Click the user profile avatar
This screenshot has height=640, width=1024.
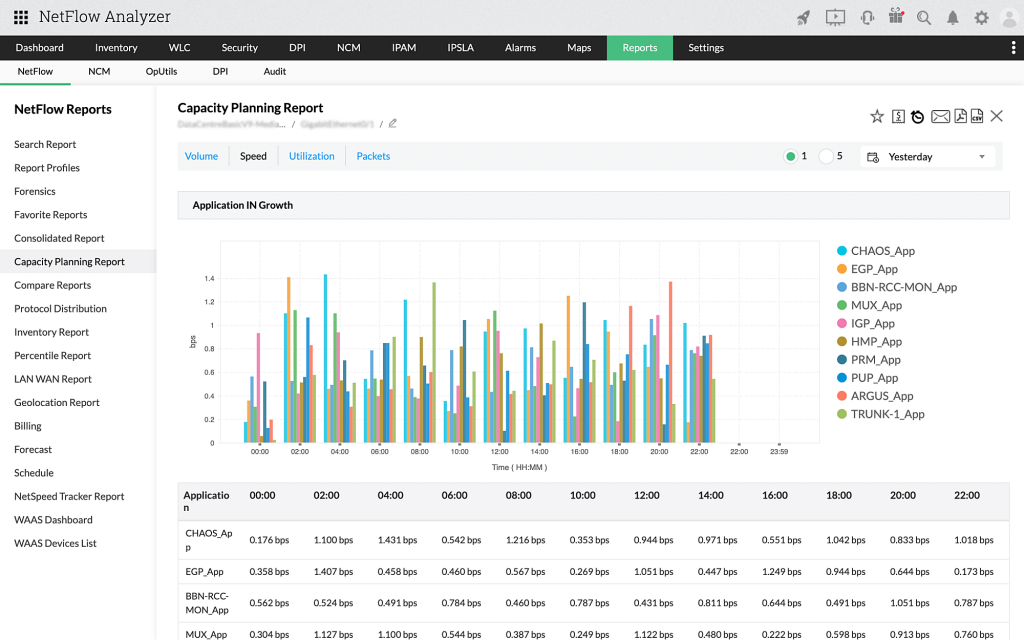(1009, 17)
